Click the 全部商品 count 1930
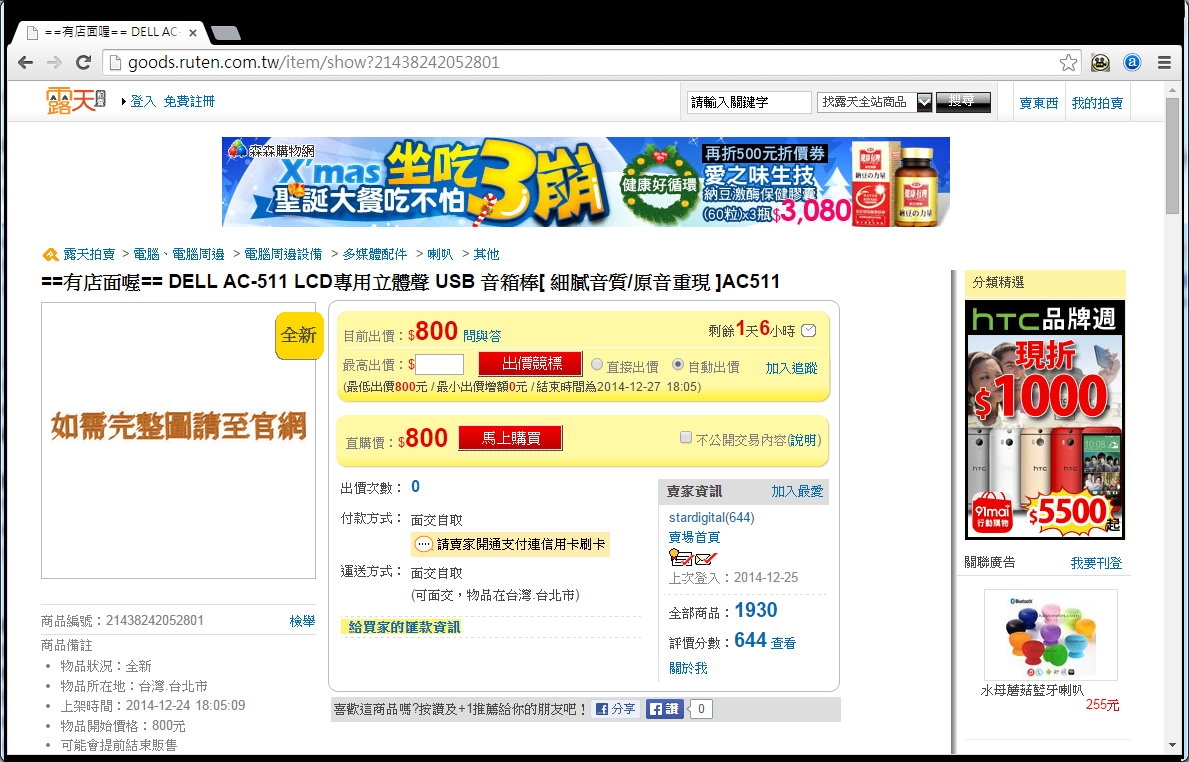The height and width of the screenshot is (762, 1189). tap(756, 610)
